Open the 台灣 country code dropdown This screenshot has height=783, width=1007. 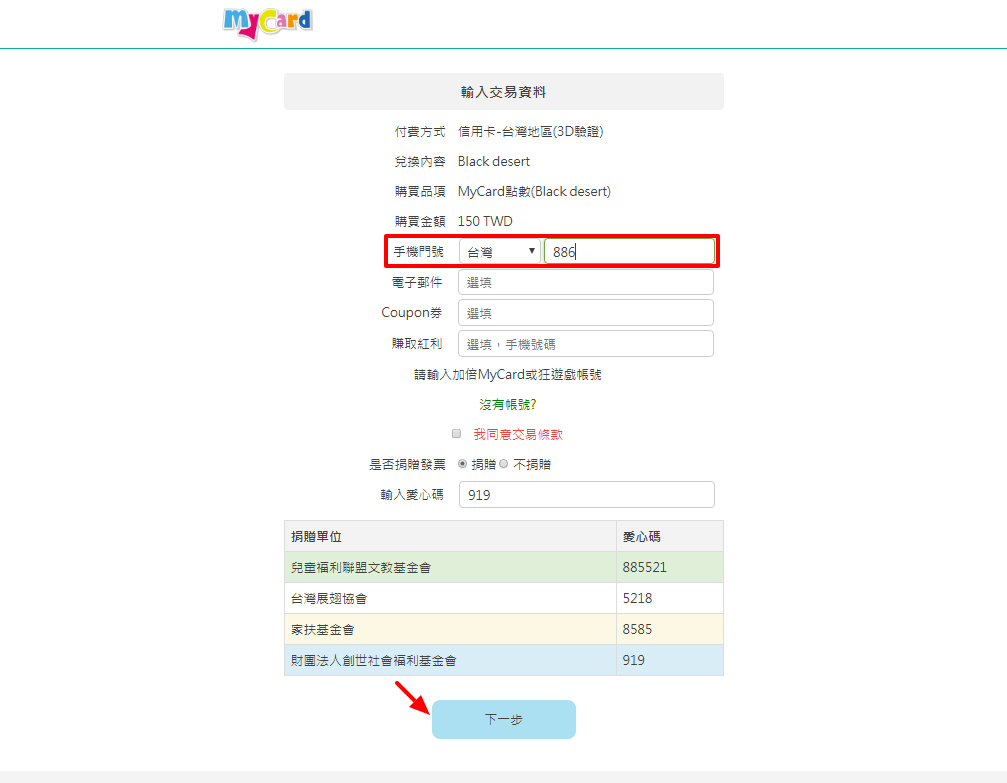[x=499, y=252]
